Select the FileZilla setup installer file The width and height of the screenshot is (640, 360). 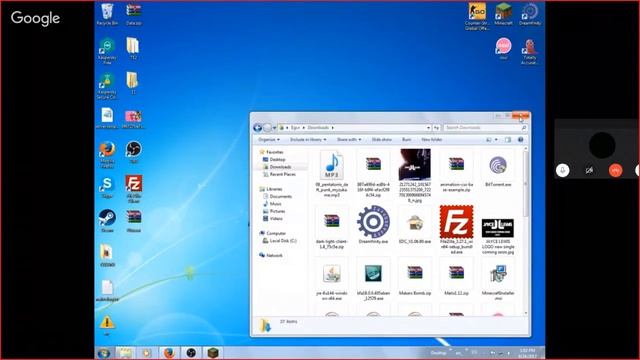(456, 229)
